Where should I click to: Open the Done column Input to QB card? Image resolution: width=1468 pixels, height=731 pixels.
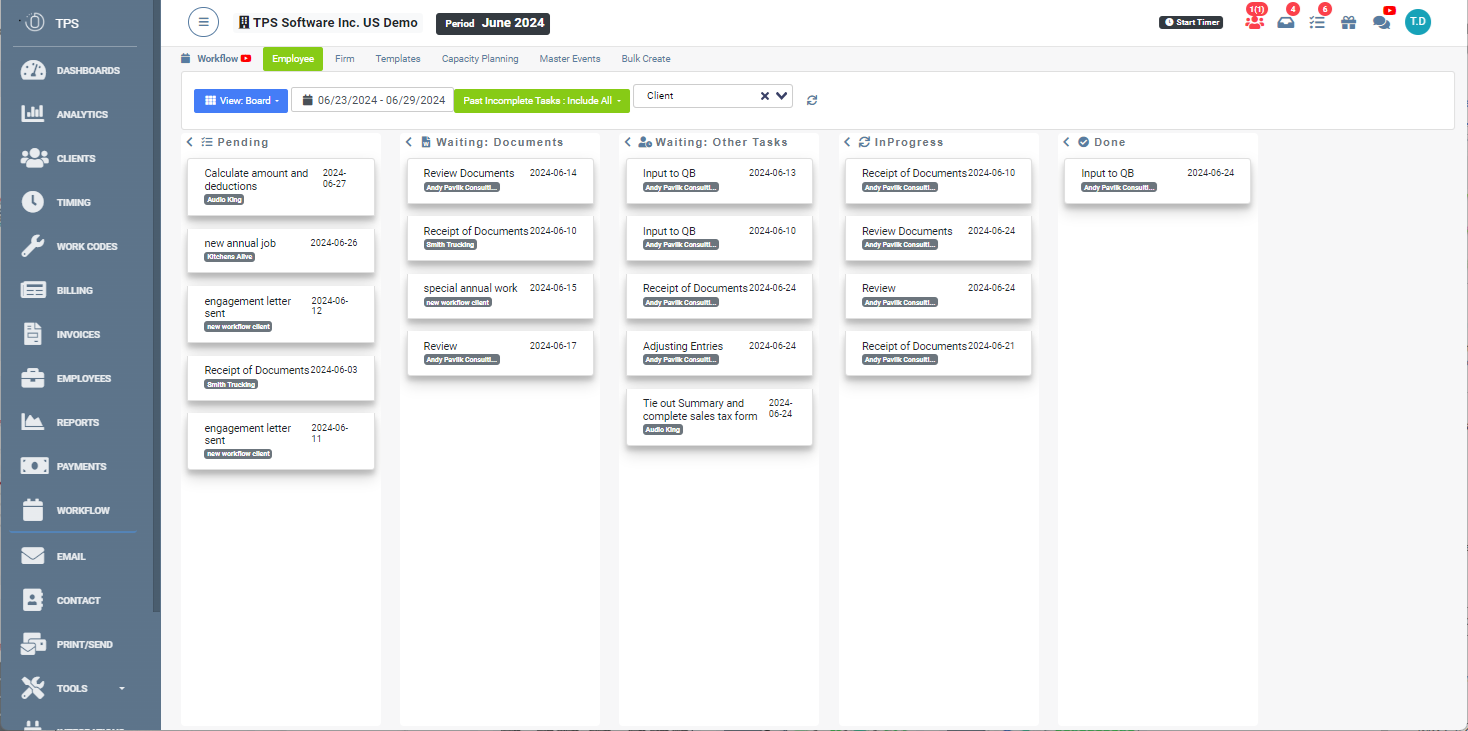1157,180
